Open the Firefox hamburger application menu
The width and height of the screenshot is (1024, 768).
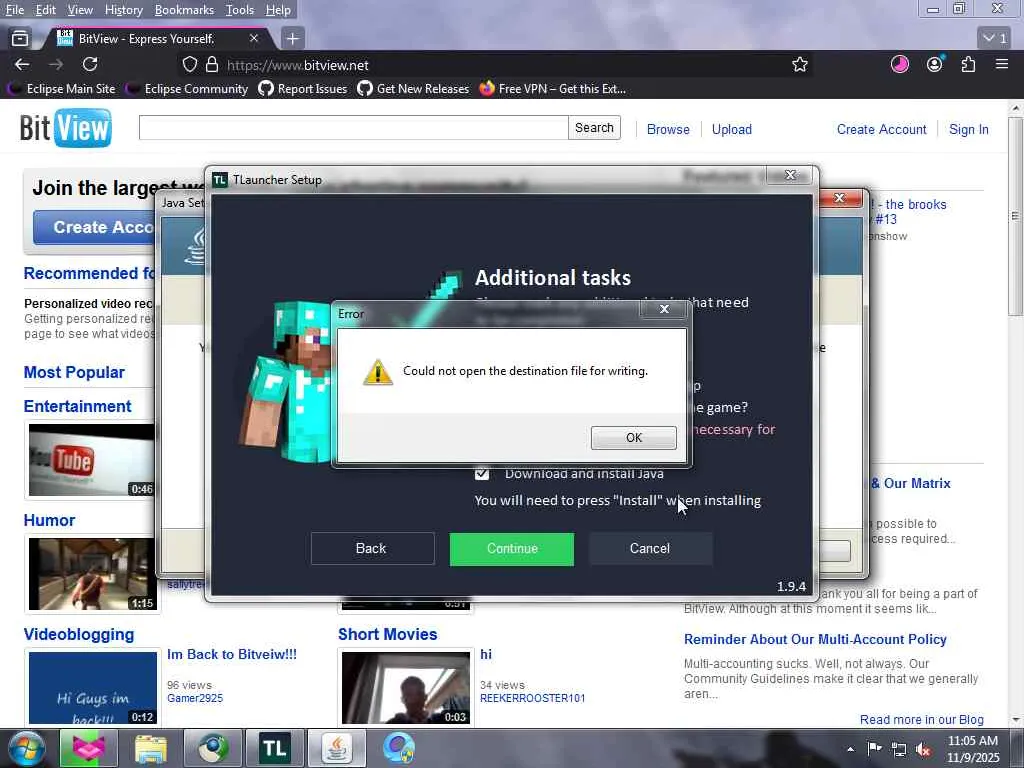1002,64
